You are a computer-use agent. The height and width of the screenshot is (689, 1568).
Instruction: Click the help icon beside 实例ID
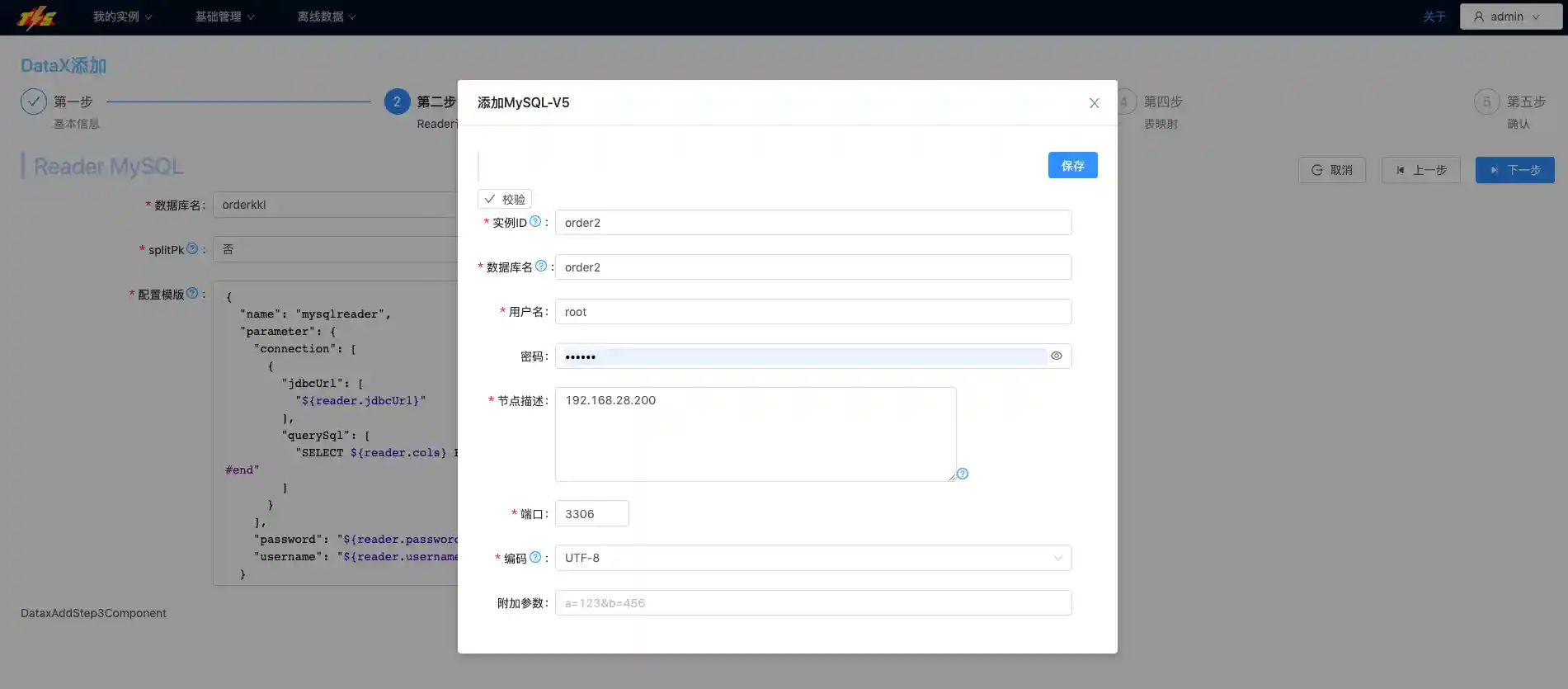click(535, 221)
